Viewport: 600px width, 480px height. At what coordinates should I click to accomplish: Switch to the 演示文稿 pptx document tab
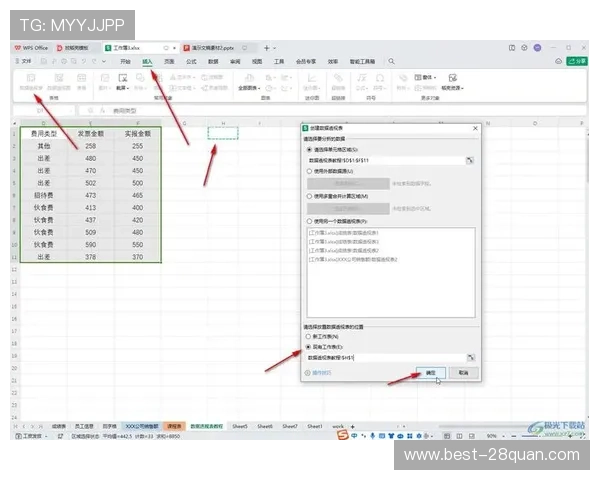click(214, 48)
